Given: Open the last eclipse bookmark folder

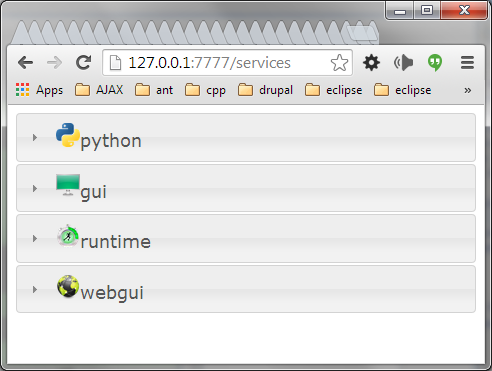Looking at the screenshot, I should [403, 90].
